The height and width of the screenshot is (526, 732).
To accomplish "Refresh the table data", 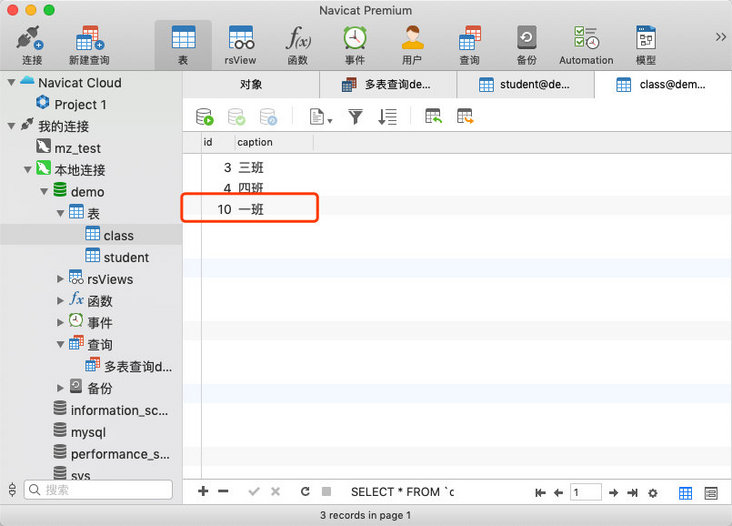I will click(x=305, y=491).
